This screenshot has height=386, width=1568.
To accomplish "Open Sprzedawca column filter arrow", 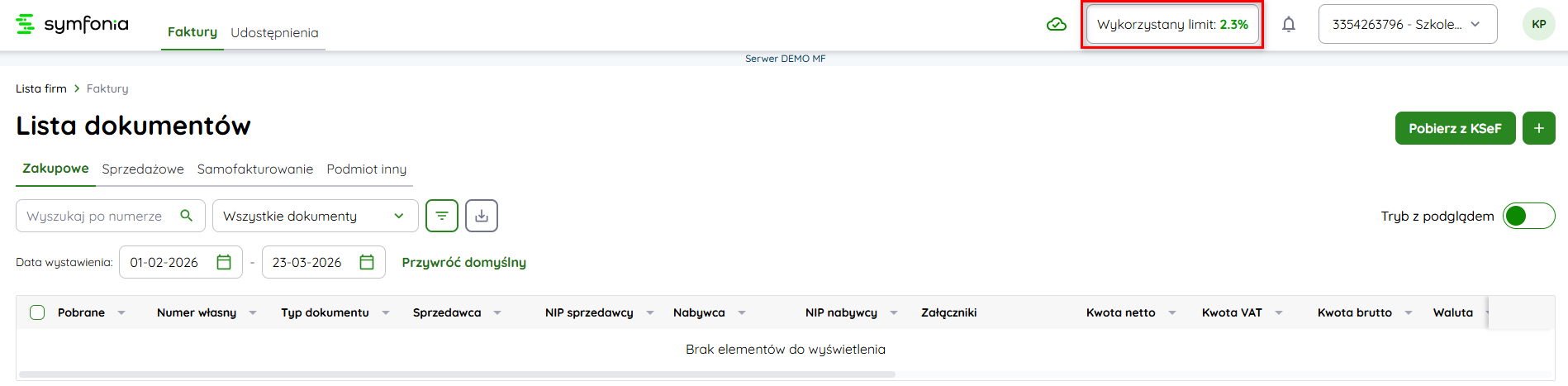I will click(x=497, y=312).
